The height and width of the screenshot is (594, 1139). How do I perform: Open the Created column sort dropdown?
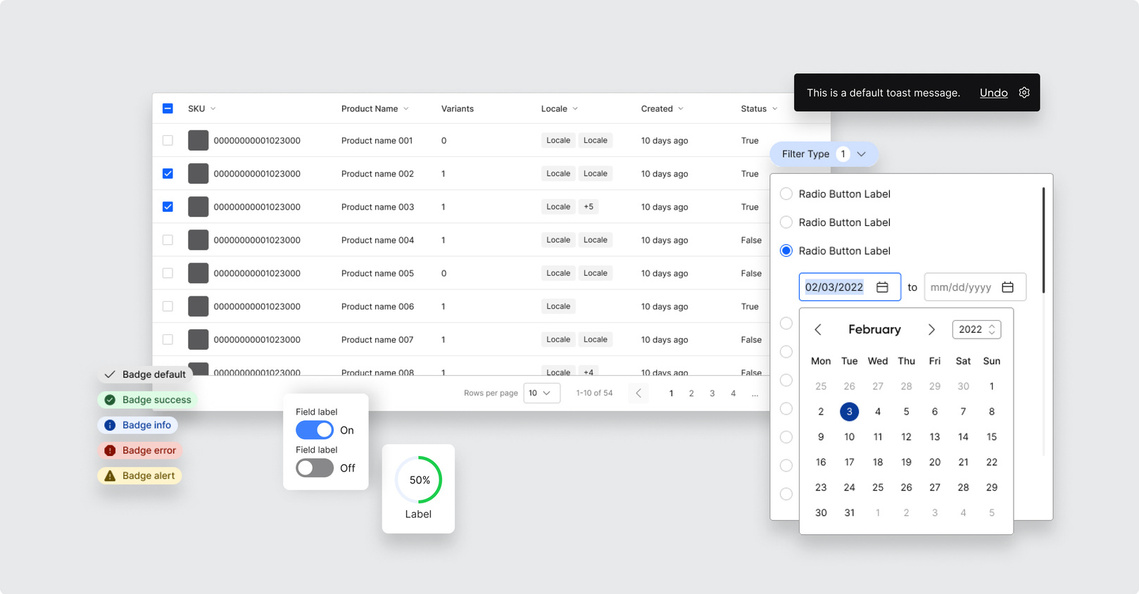[681, 109]
